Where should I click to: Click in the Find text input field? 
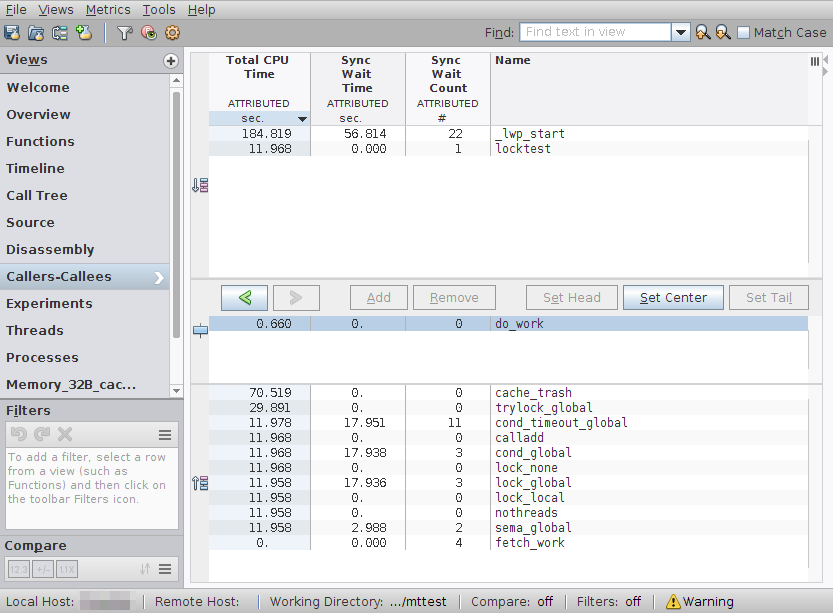pyautogui.click(x=596, y=32)
